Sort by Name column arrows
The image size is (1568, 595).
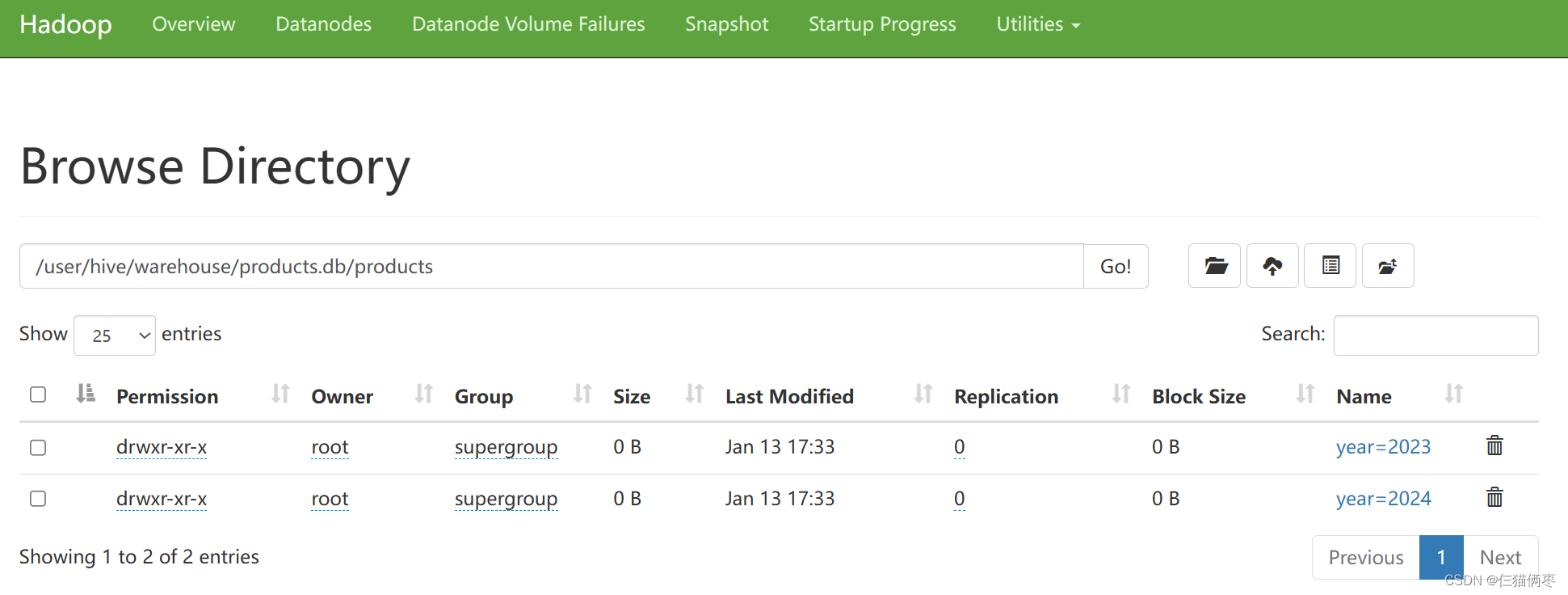click(x=1453, y=394)
